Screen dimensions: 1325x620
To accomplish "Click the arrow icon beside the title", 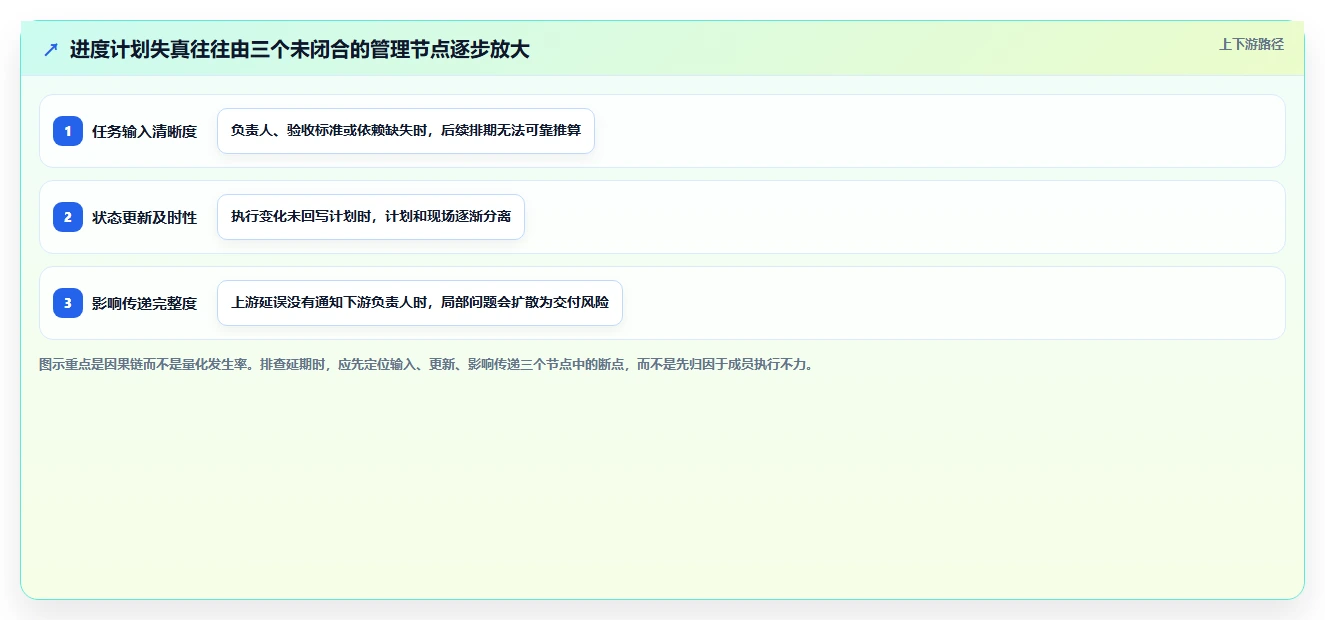I will pyautogui.click(x=51, y=49).
